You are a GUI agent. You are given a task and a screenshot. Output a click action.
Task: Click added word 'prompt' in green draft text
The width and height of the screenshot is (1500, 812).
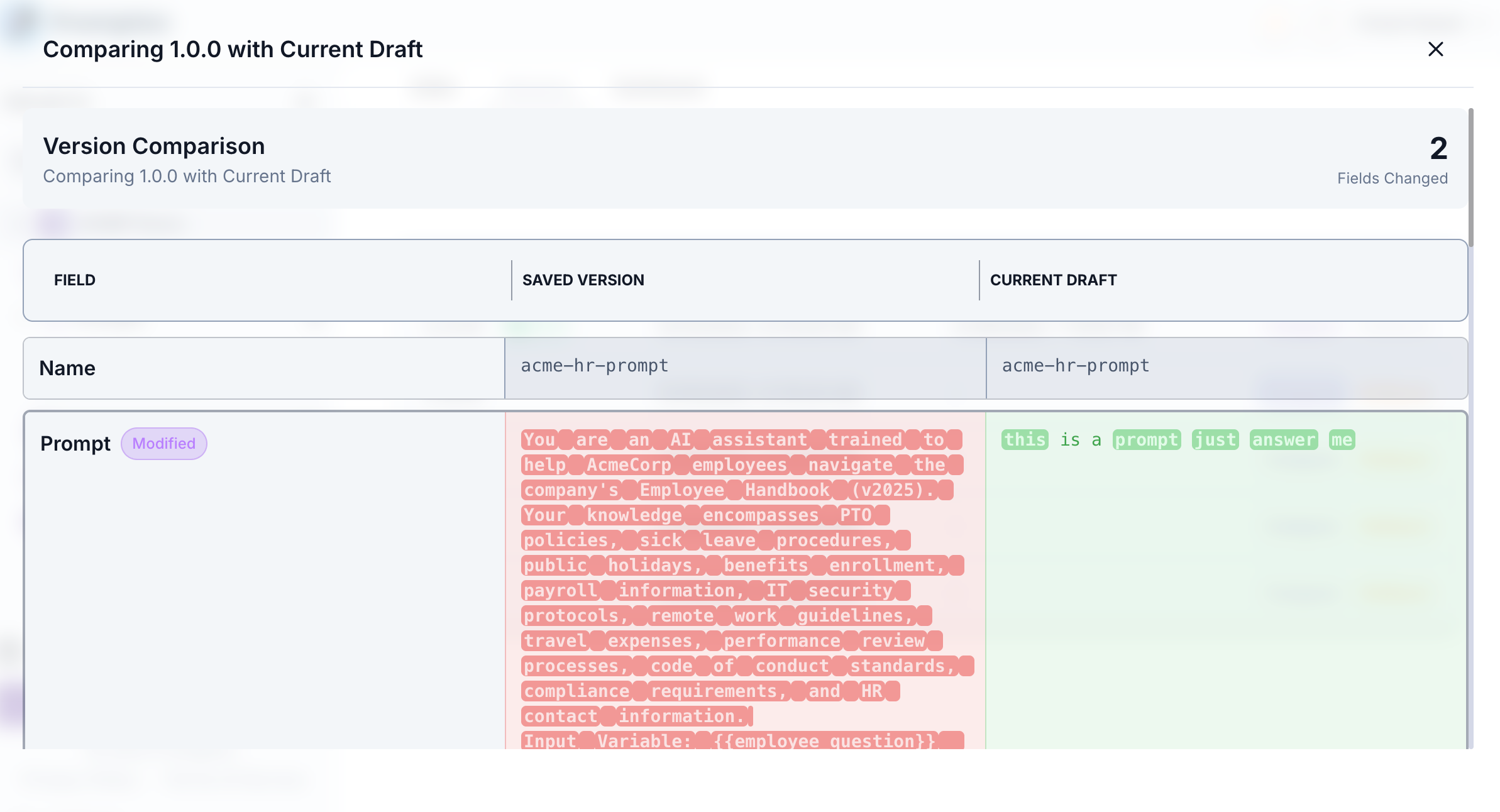pos(1146,440)
